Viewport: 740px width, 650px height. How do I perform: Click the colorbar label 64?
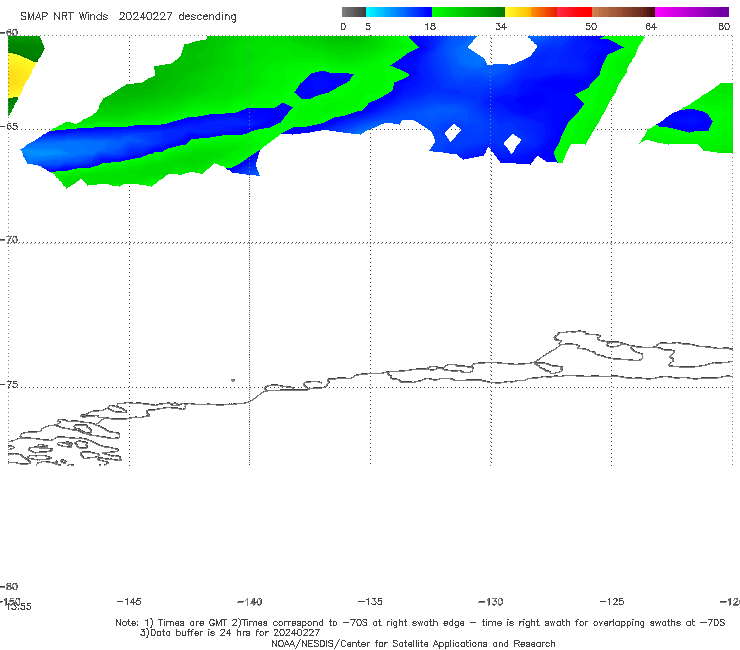pos(651,27)
